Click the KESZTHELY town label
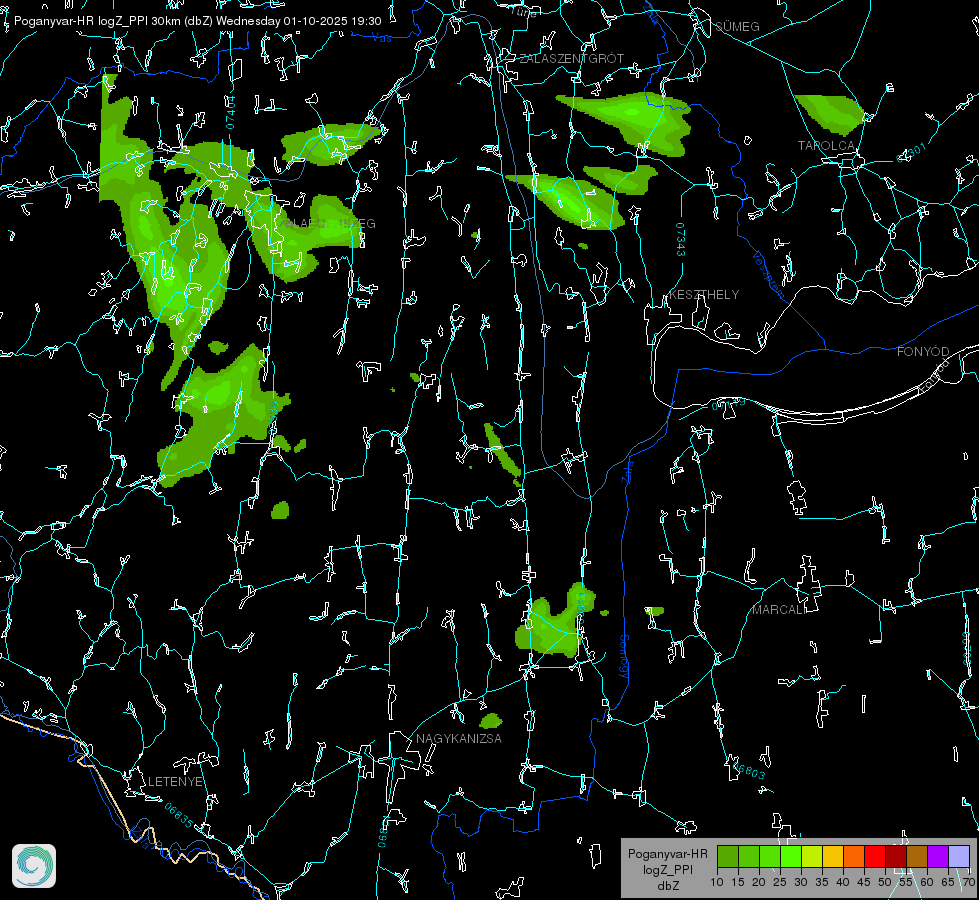Image resolution: width=979 pixels, height=900 pixels. tap(704, 294)
